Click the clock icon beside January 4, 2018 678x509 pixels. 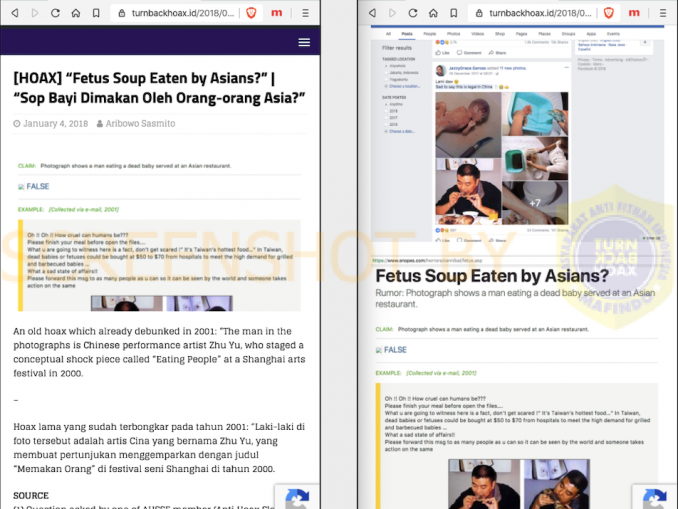(x=17, y=124)
